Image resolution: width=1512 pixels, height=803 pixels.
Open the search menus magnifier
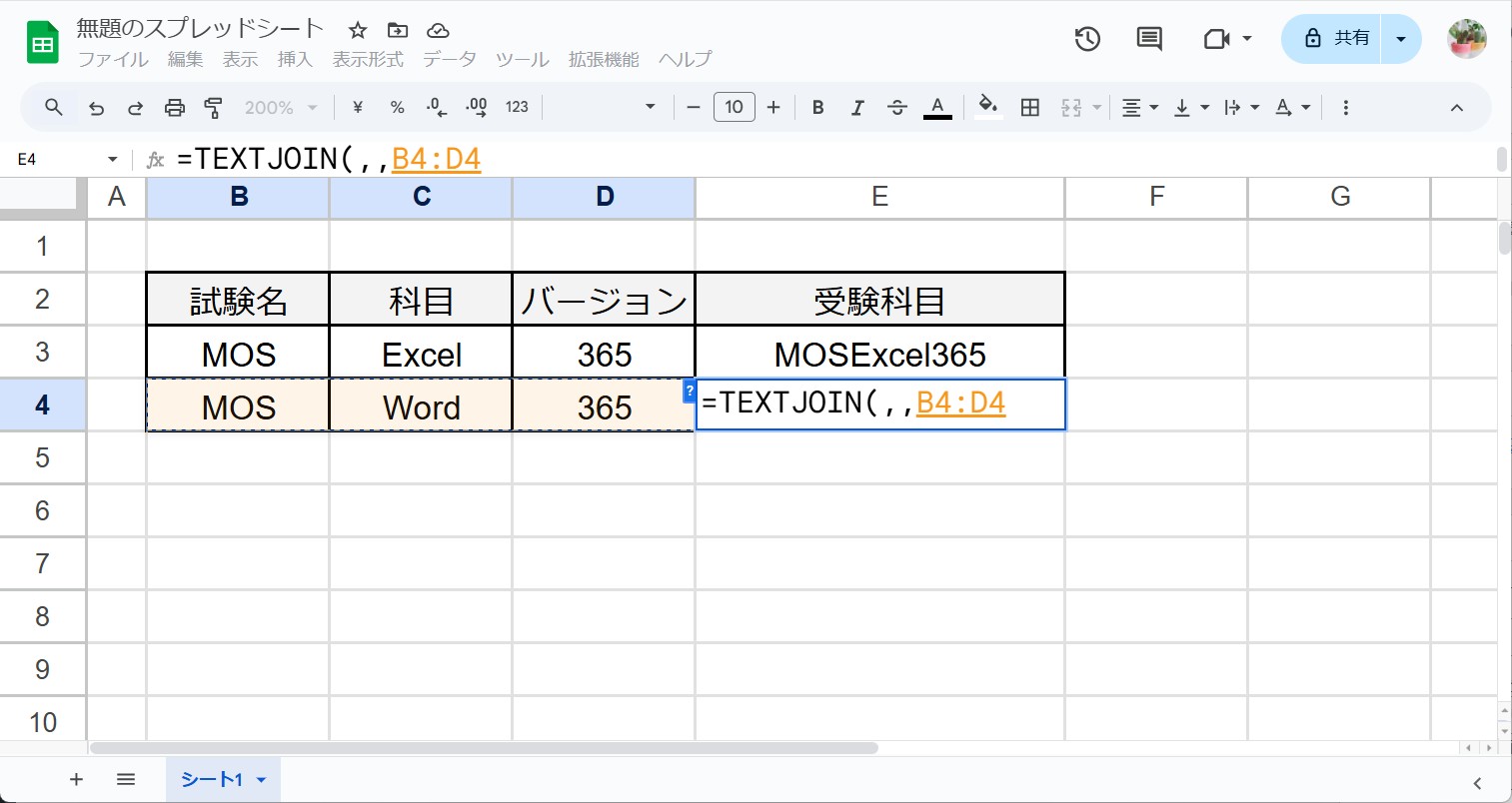tap(54, 107)
